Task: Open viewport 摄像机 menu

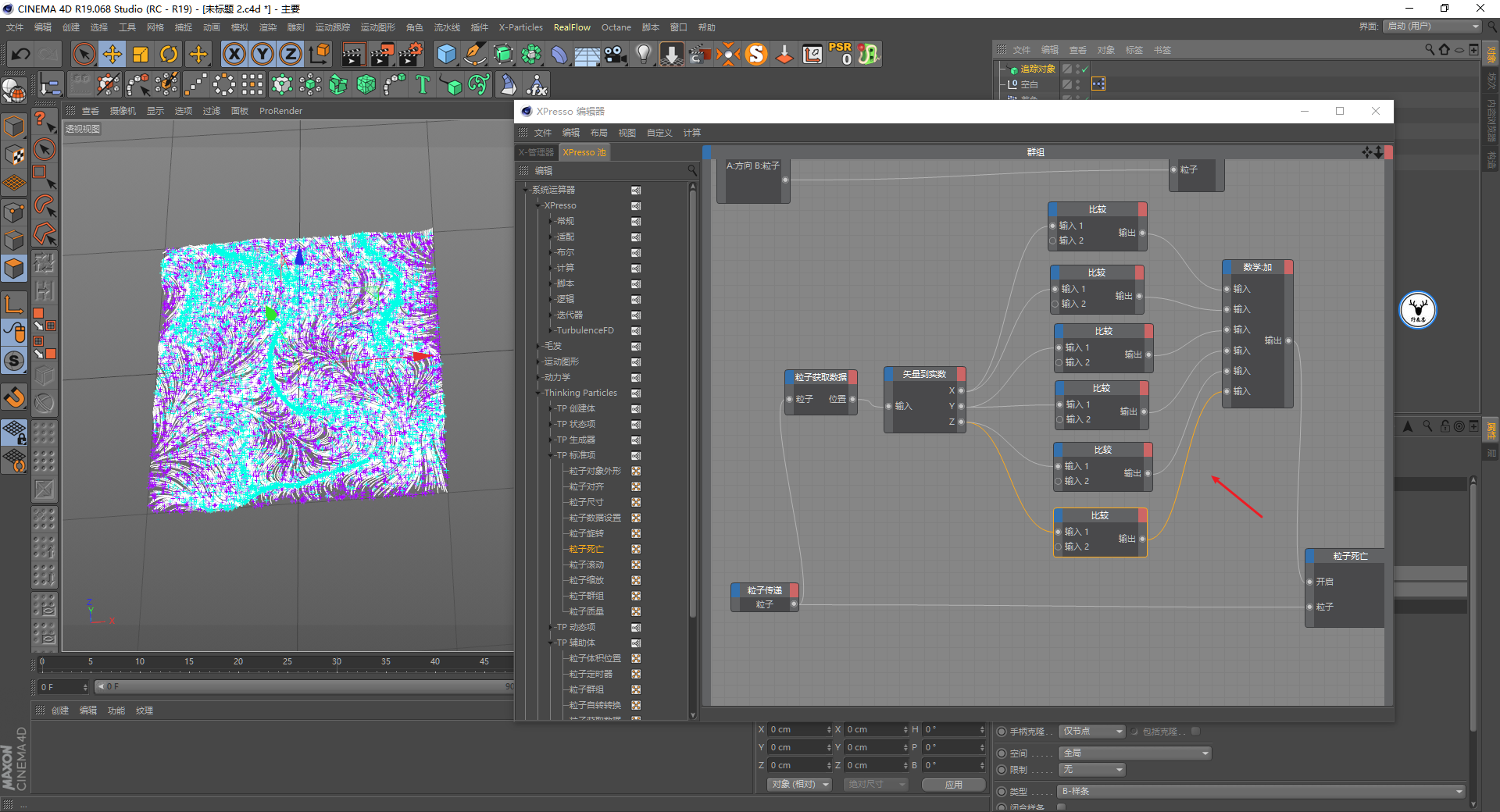Action: click(x=123, y=111)
